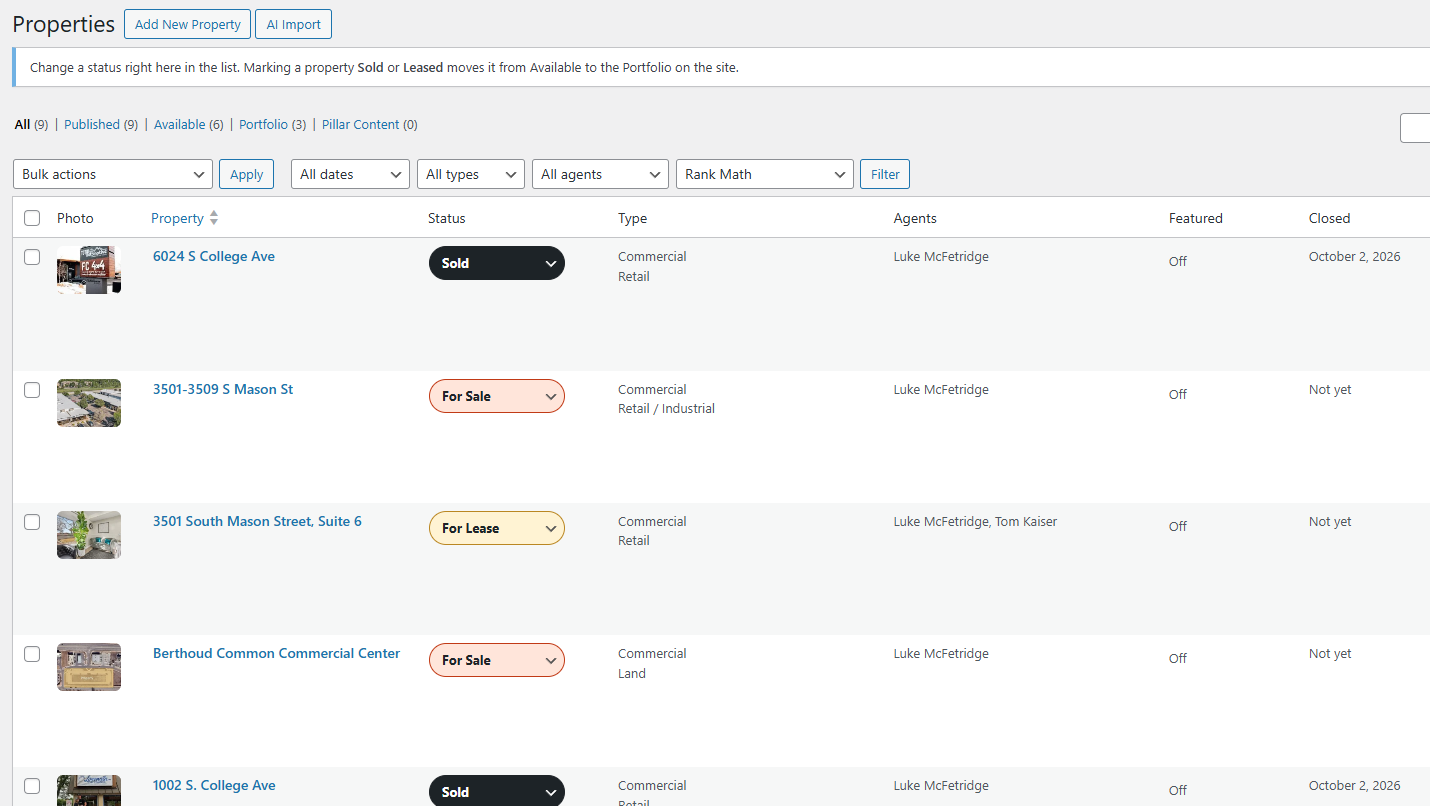Click the "Luke McFetridge, Tom Kaiser" agents cell

tap(975, 522)
